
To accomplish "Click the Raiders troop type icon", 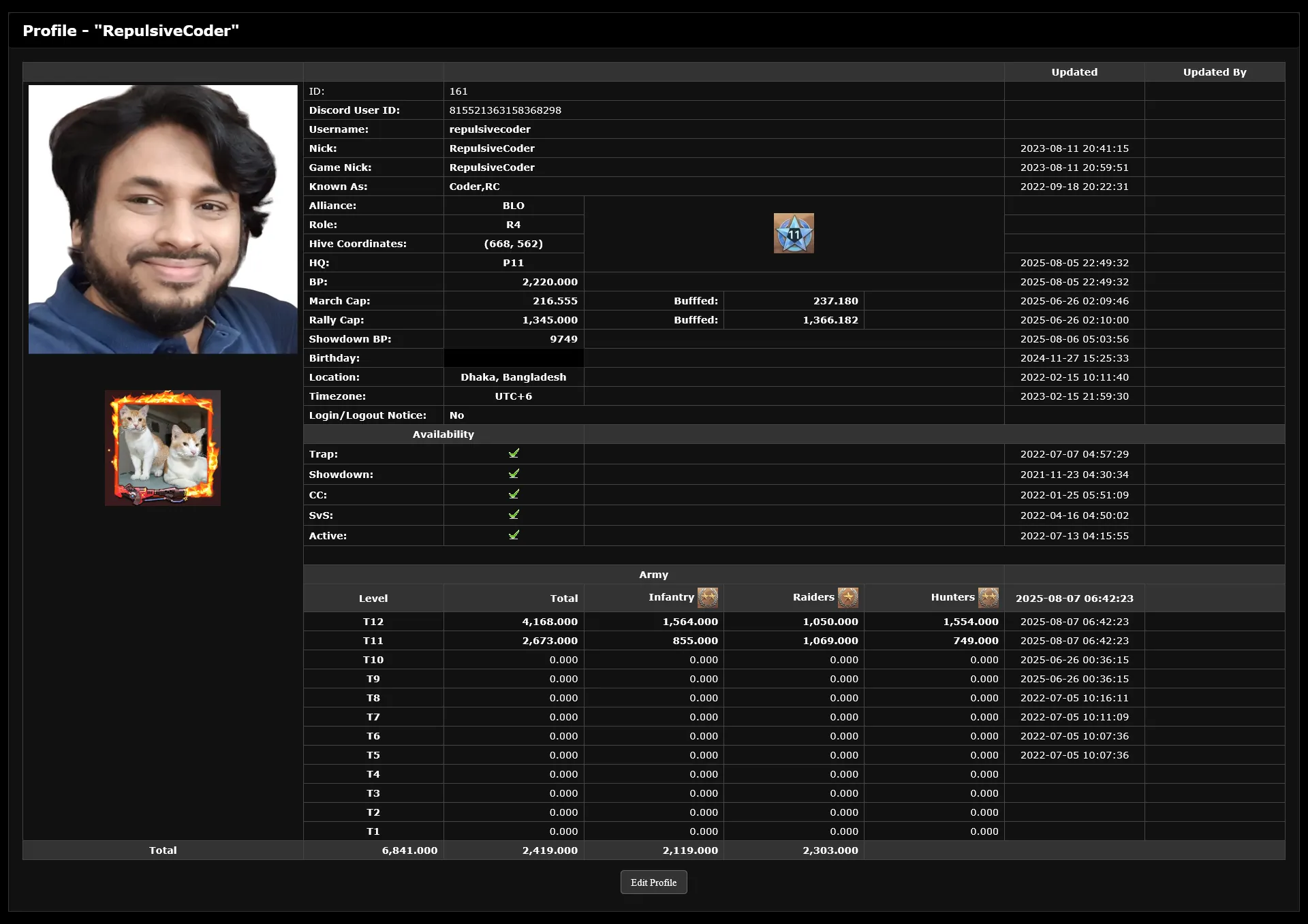I will 848,598.
